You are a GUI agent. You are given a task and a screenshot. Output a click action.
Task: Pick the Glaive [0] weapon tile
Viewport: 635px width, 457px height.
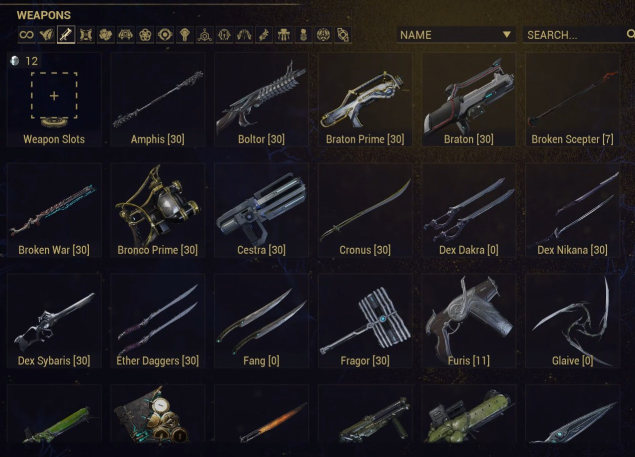click(572, 320)
